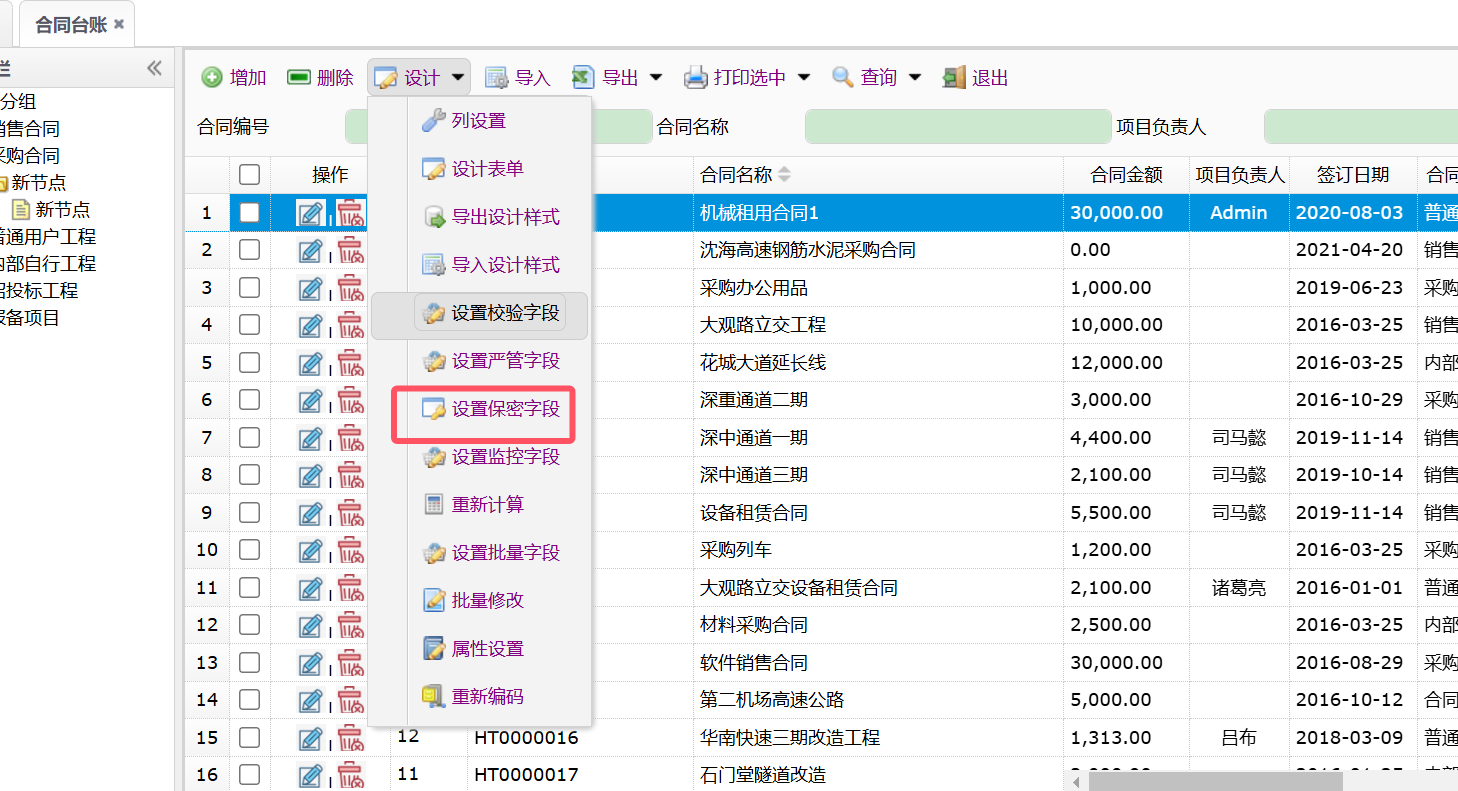
Task: Expand the Export (导出) dropdown arrow
Action: tap(656, 78)
